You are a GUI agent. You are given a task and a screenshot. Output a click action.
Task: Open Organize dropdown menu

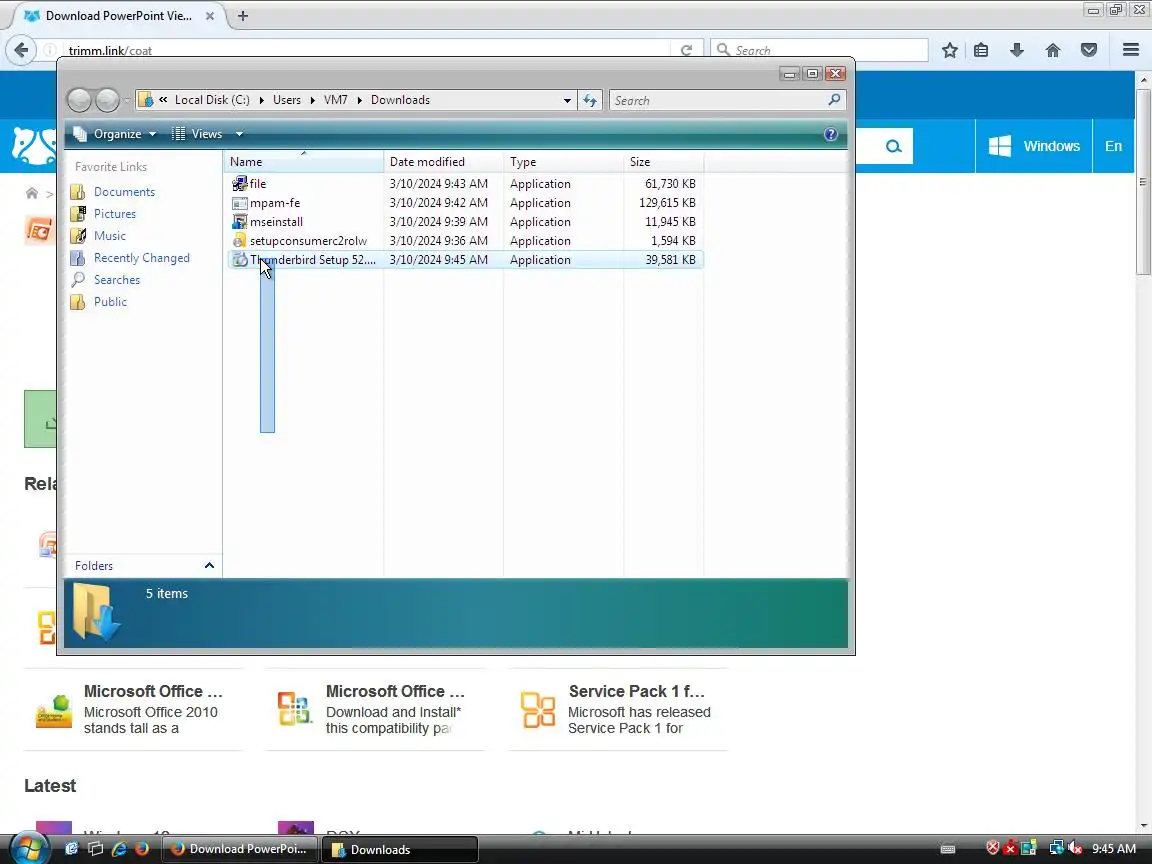pyautogui.click(x=115, y=134)
